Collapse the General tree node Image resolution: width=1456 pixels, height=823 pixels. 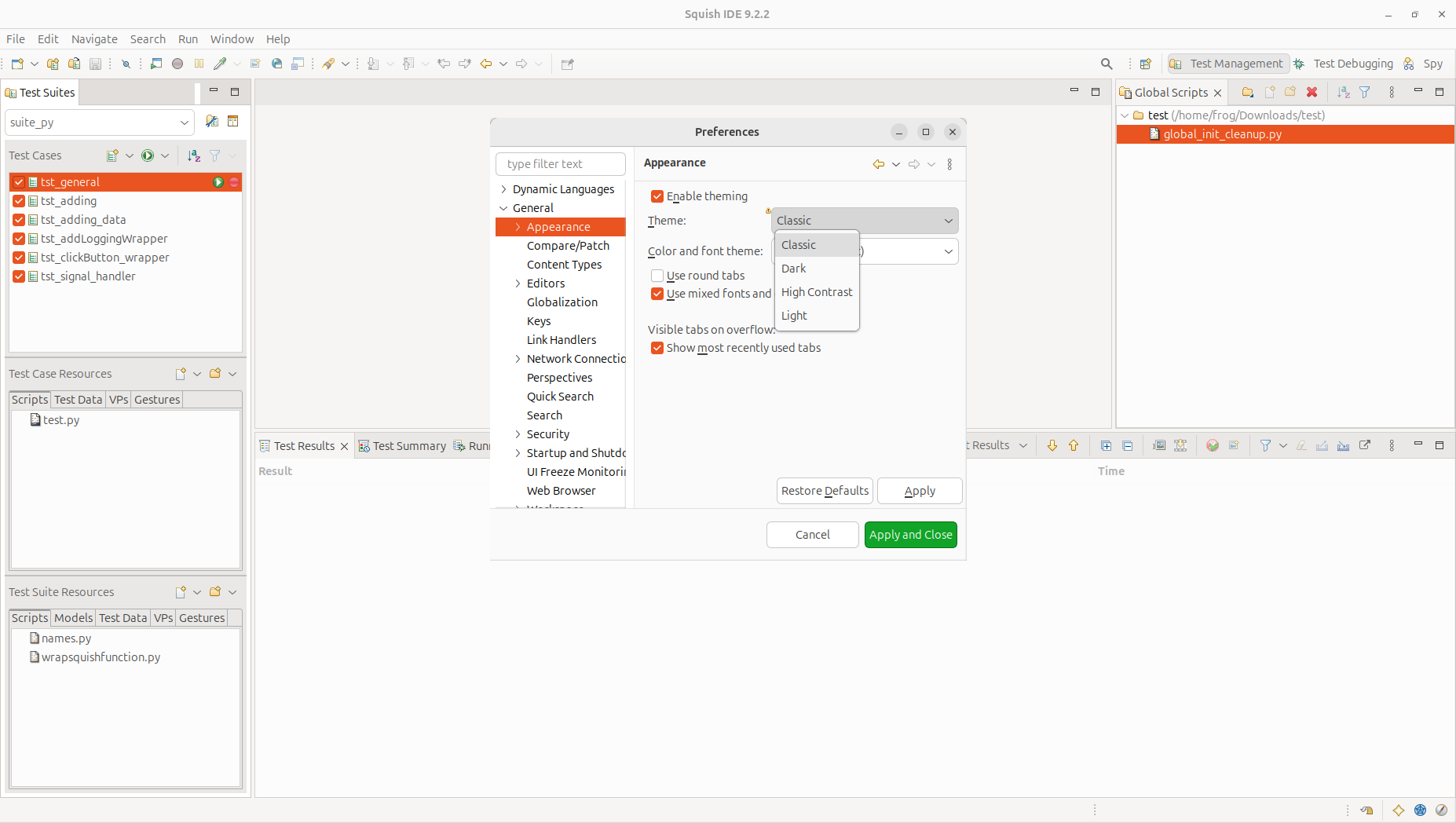503,208
